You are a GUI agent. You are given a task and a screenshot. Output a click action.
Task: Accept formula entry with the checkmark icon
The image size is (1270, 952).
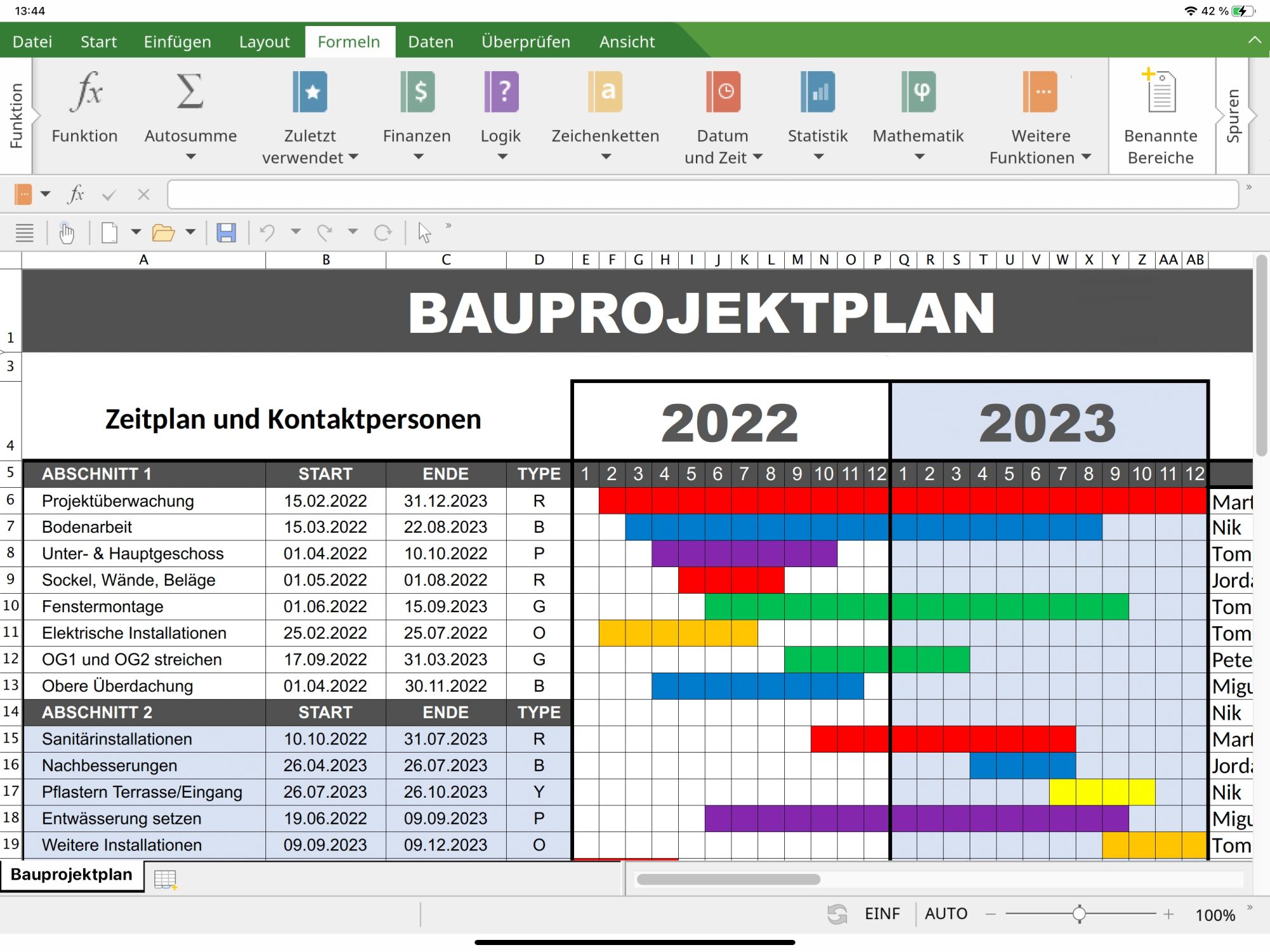click(109, 195)
